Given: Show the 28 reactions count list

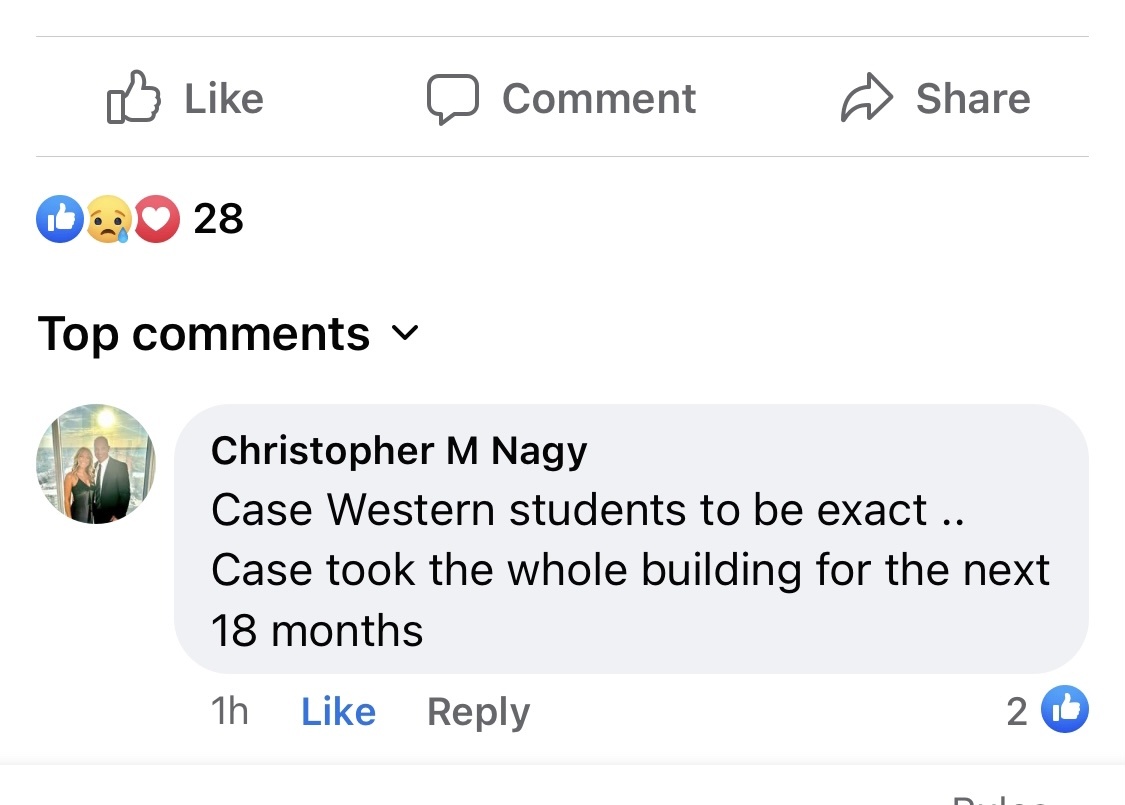Looking at the screenshot, I should pyautogui.click(x=218, y=219).
